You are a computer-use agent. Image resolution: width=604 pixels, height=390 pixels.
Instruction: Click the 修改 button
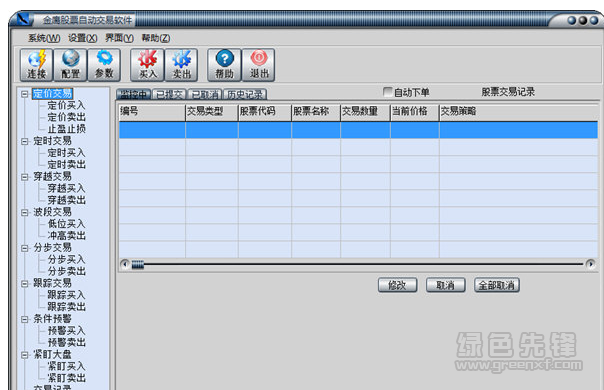397,285
